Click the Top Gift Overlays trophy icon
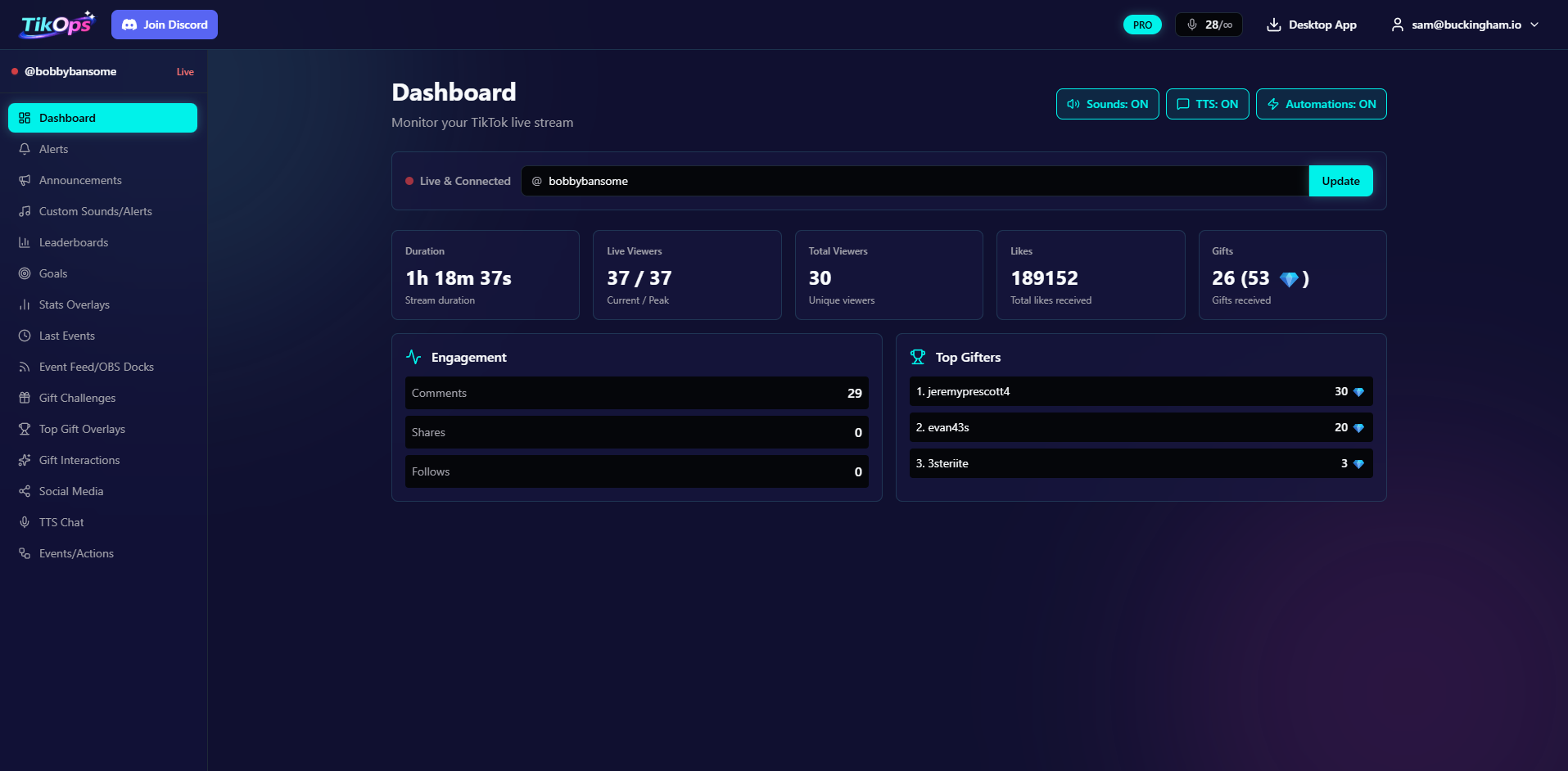 (x=25, y=429)
